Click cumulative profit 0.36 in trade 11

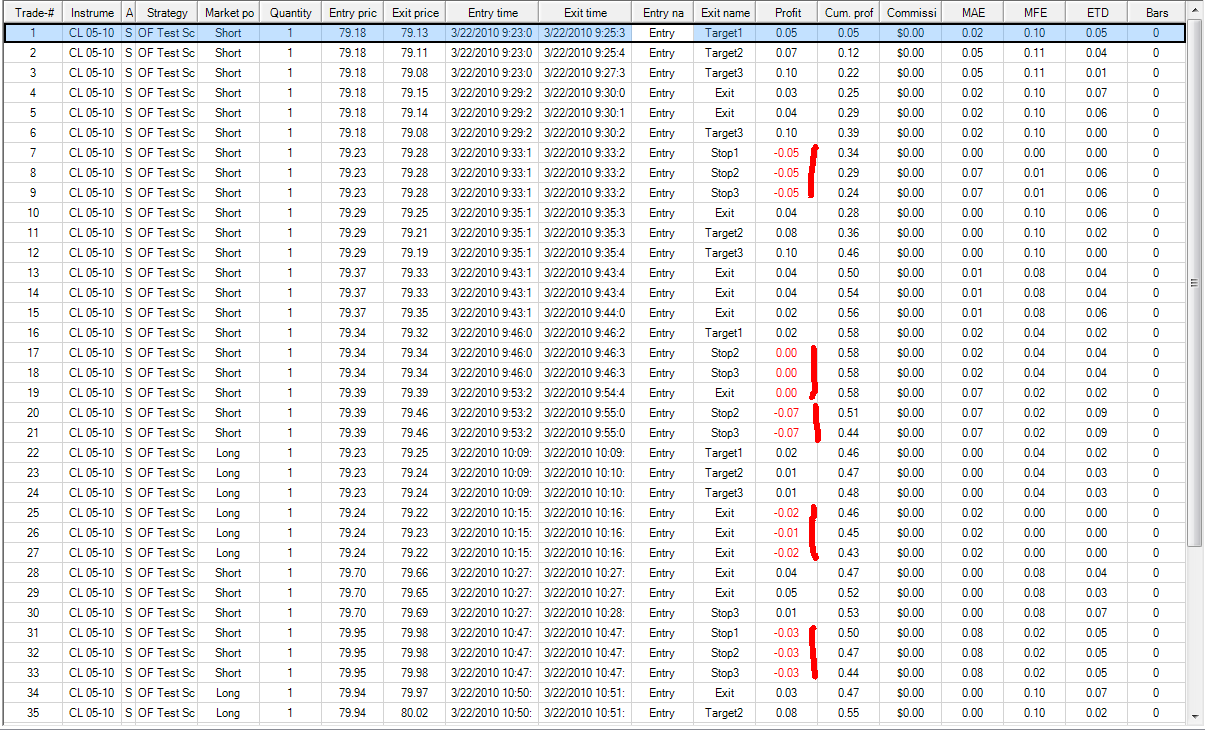849,233
